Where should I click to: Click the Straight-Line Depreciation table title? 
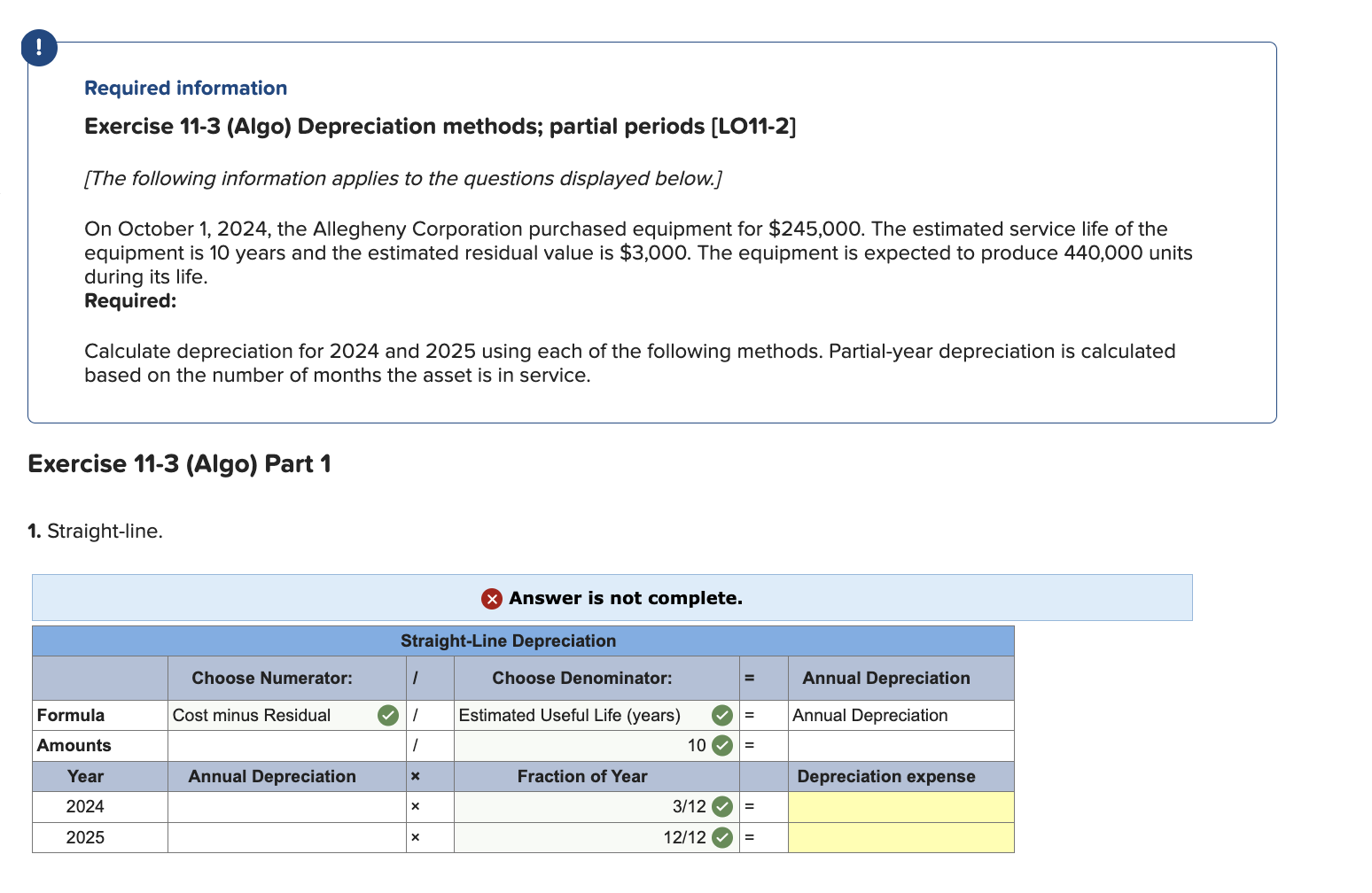508,641
